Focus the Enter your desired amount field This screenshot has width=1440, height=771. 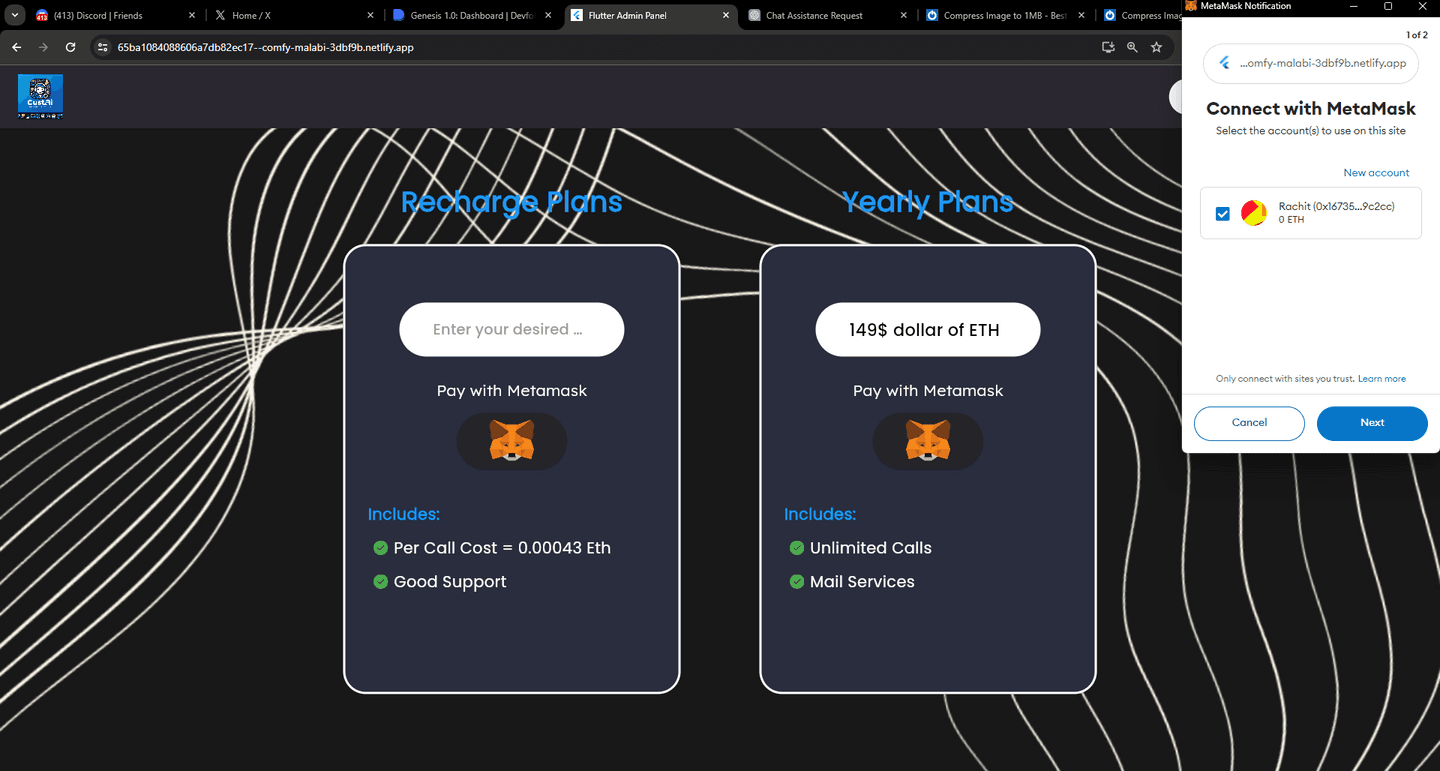(511, 329)
